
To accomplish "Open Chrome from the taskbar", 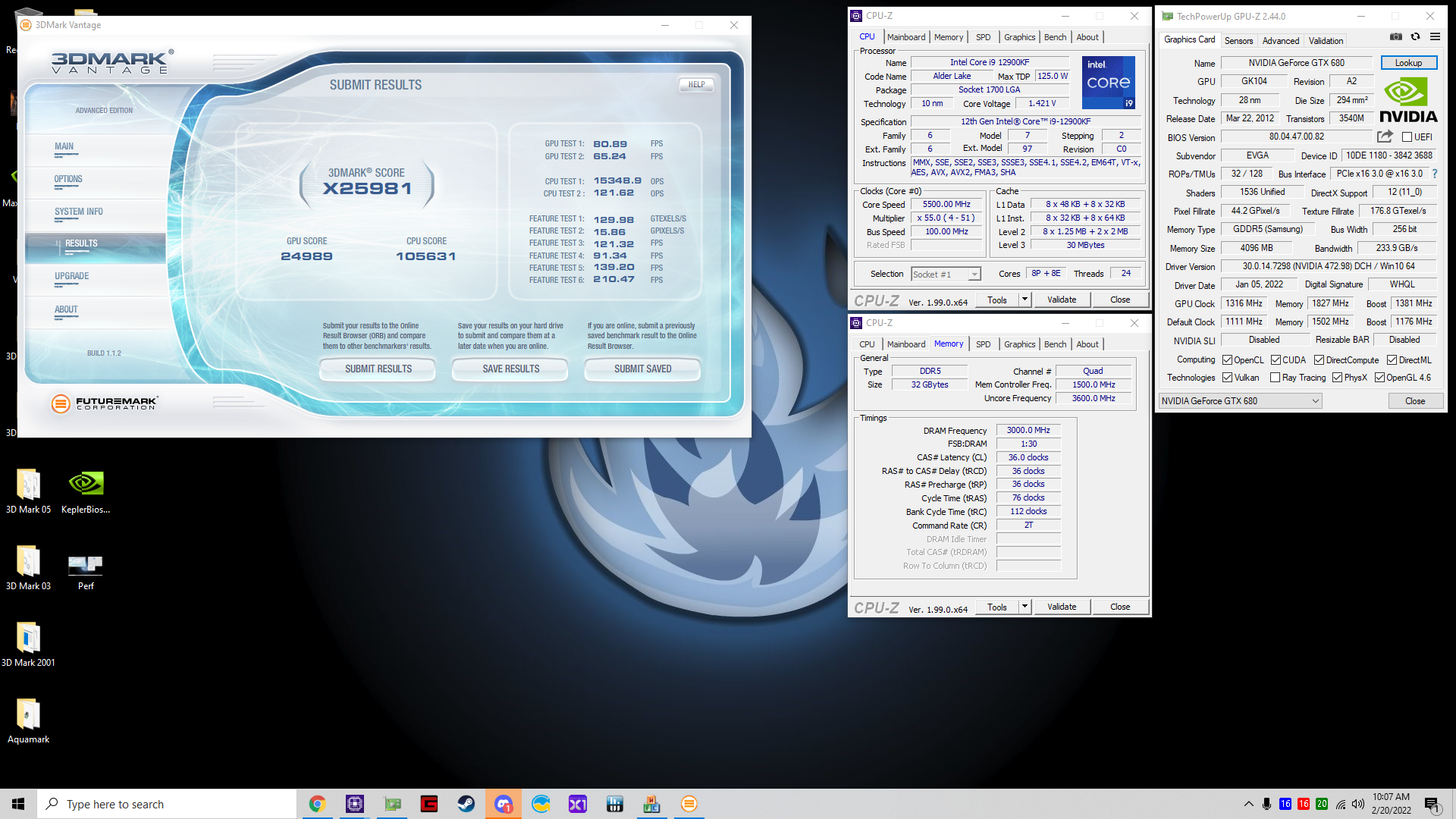I will [x=317, y=804].
